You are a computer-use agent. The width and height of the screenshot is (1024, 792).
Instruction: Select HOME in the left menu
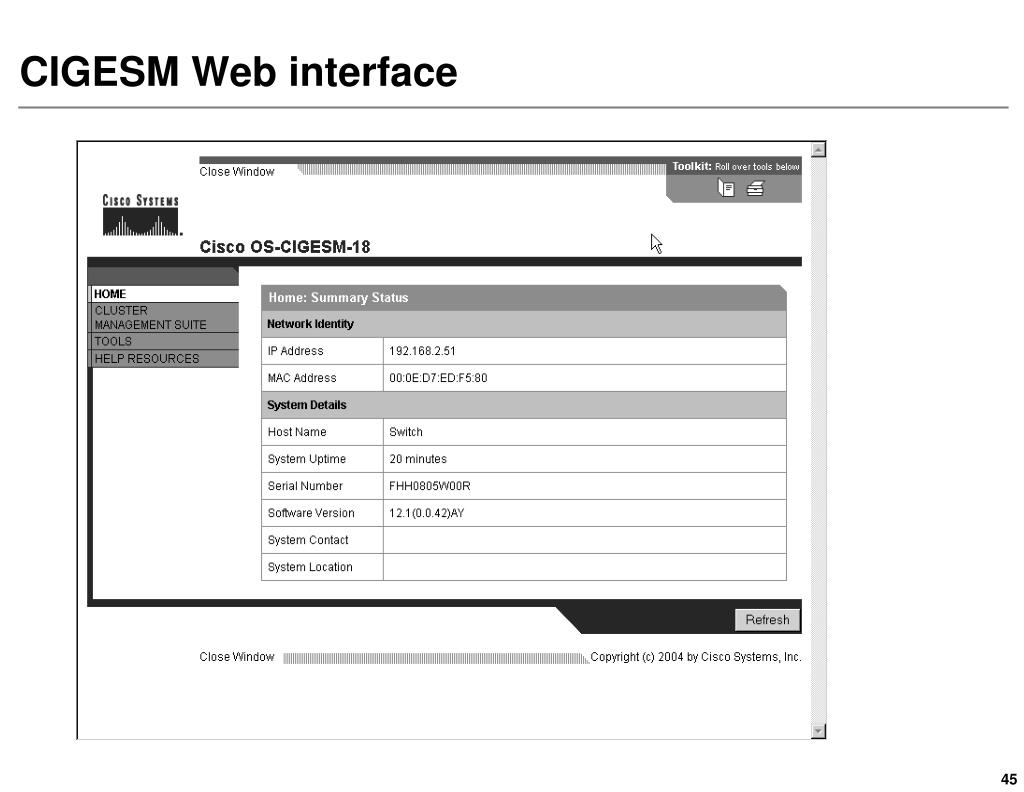pyautogui.click(x=164, y=294)
